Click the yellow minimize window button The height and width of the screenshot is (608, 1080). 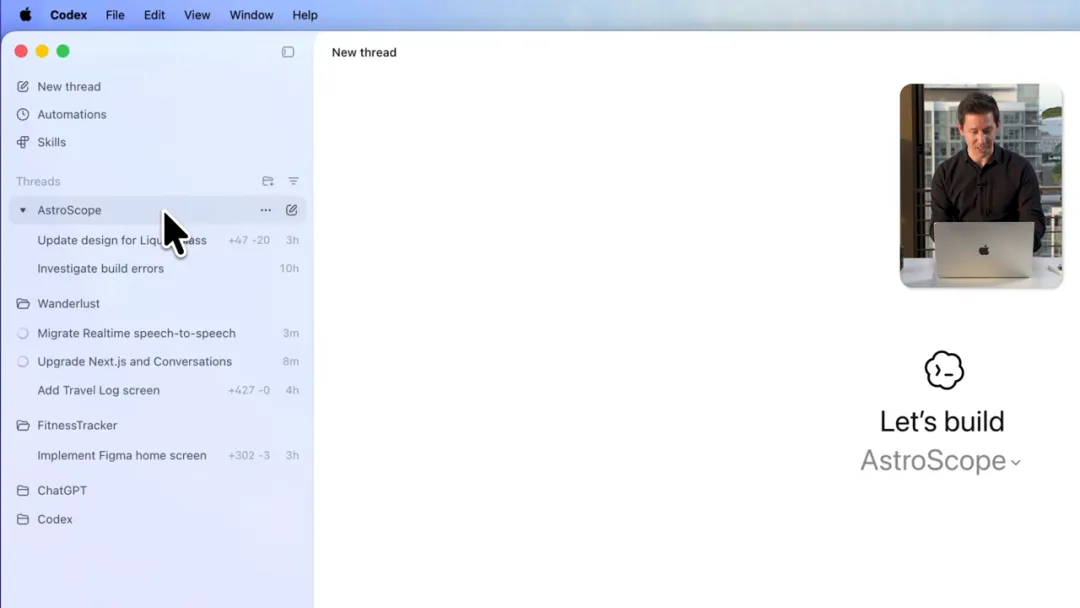click(42, 51)
